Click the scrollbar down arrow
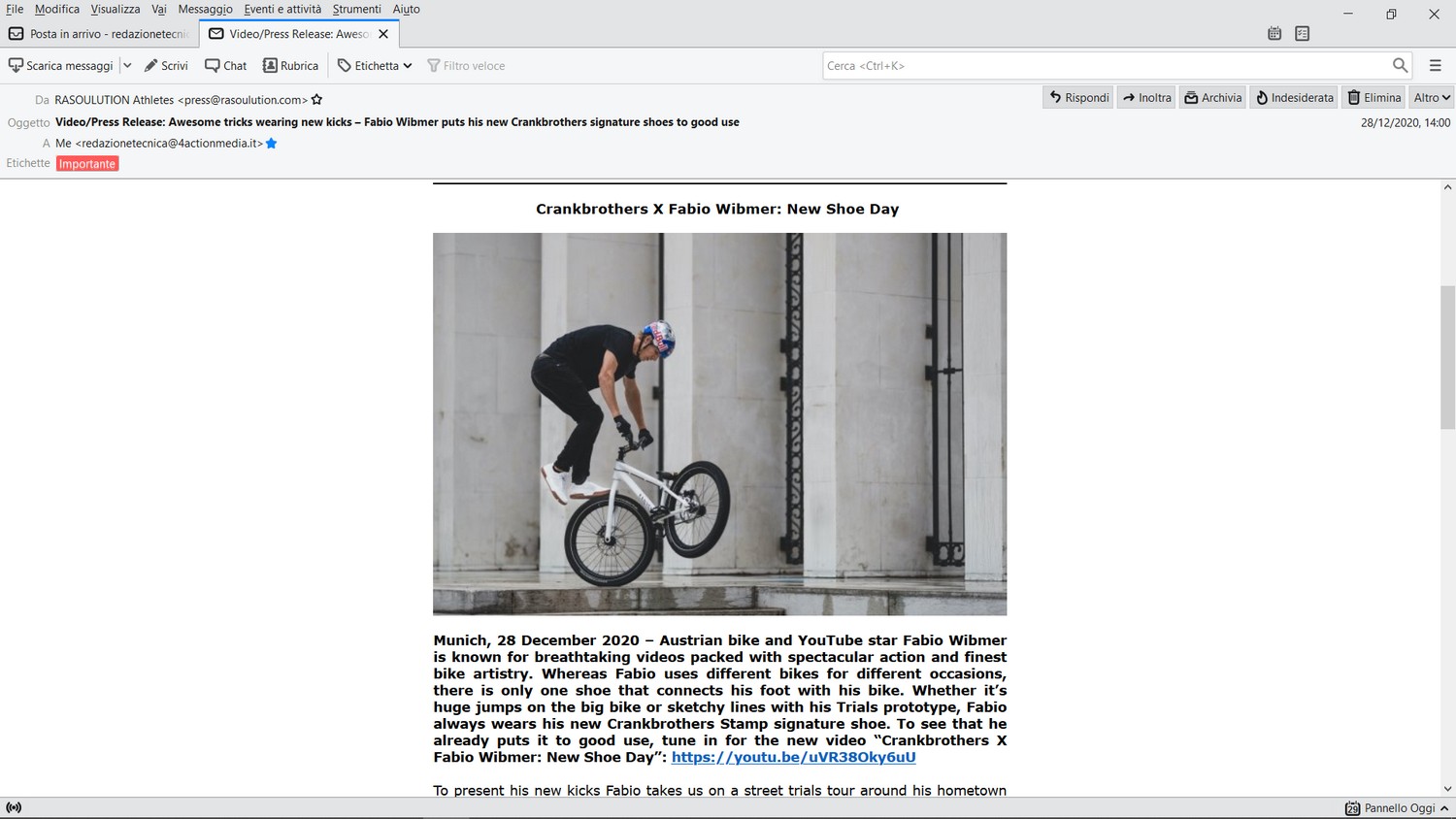The width and height of the screenshot is (1456, 819). (1447, 789)
